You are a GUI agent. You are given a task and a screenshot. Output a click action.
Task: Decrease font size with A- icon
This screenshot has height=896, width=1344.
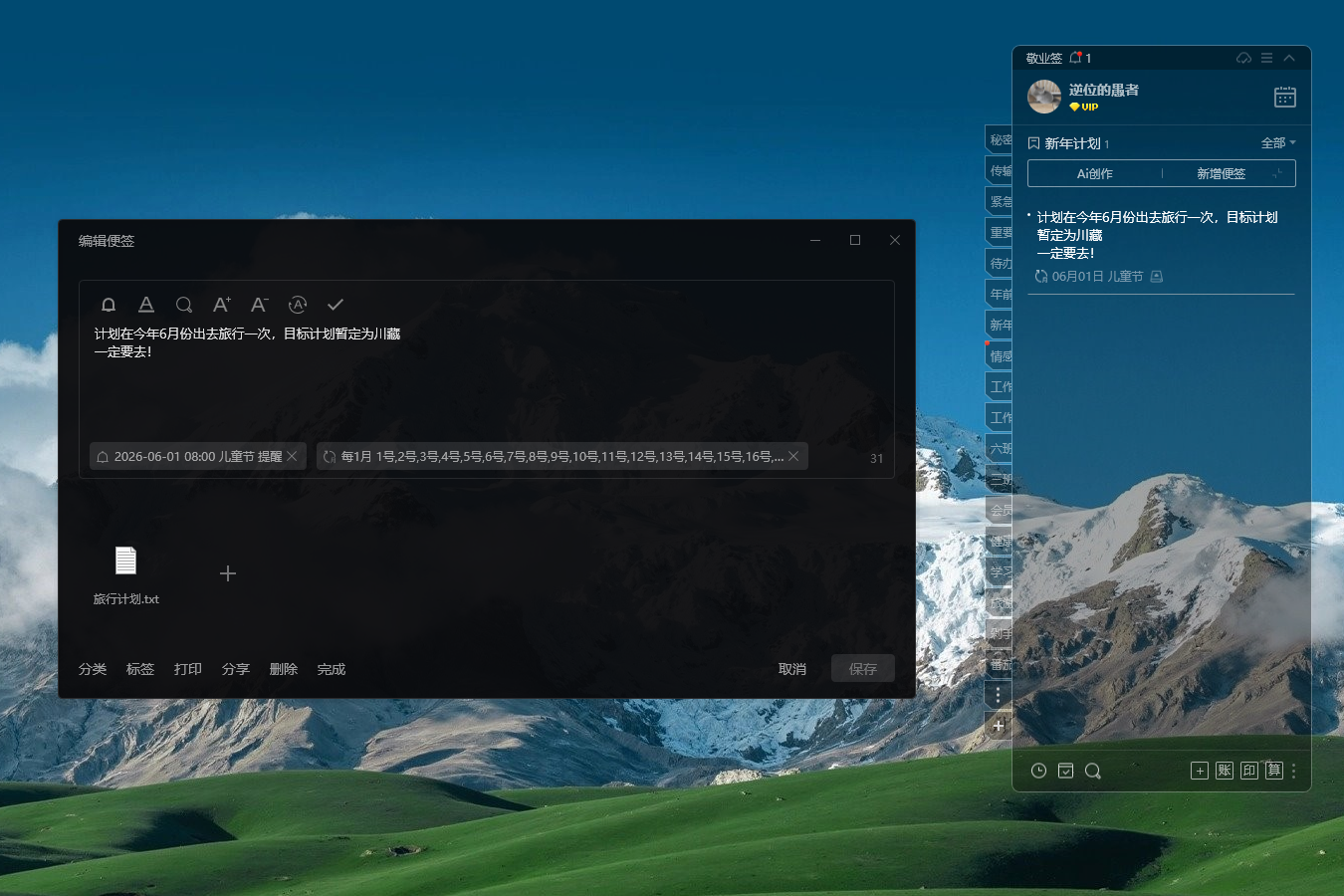(259, 305)
